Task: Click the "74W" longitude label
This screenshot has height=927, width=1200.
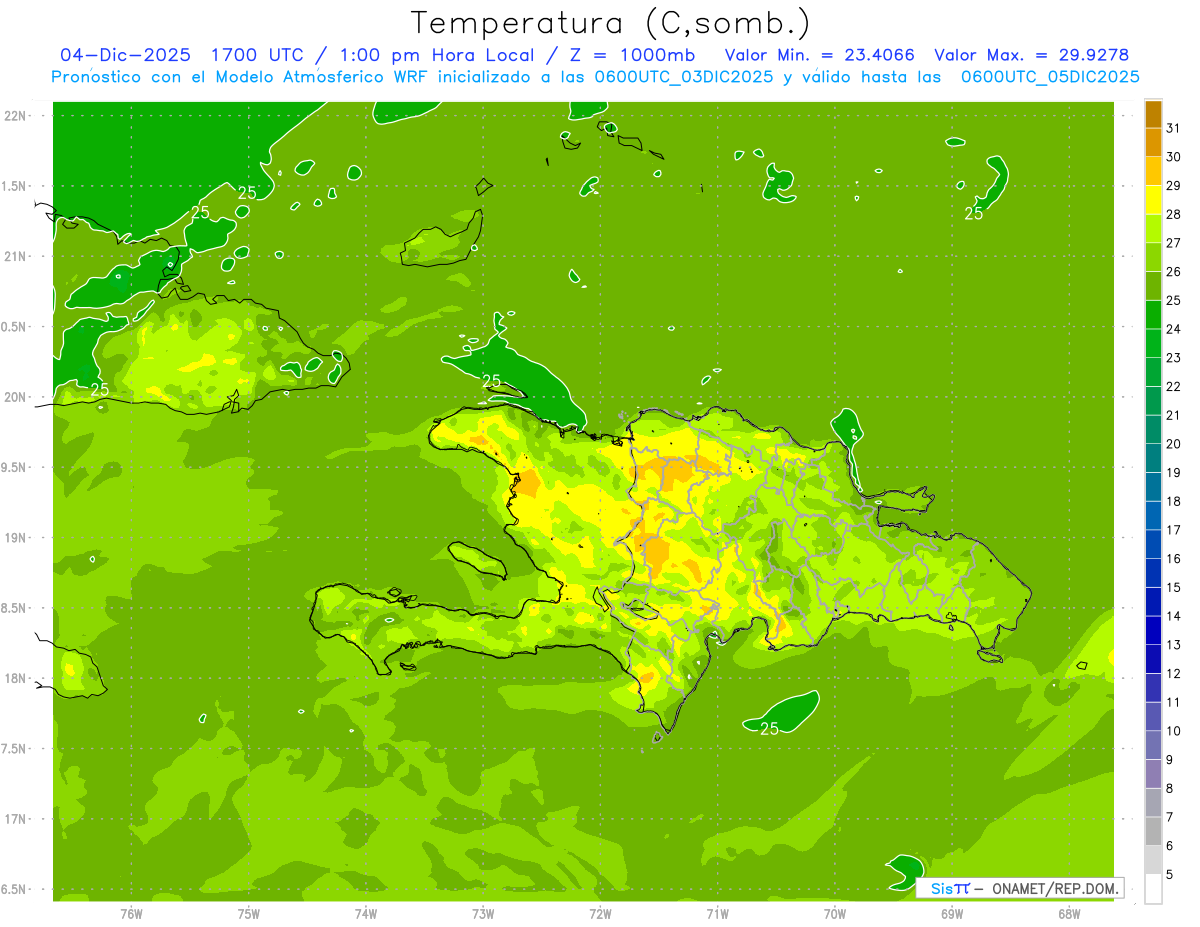Action: click(366, 913)
